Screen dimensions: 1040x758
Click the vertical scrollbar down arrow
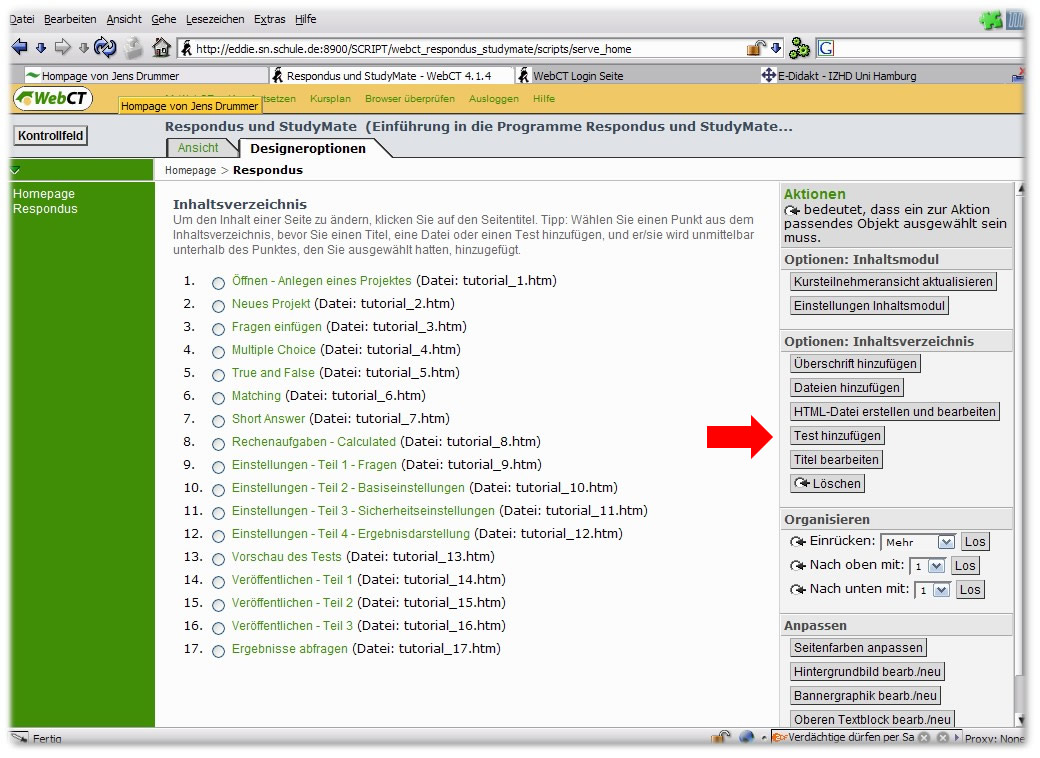point(1022,718)
